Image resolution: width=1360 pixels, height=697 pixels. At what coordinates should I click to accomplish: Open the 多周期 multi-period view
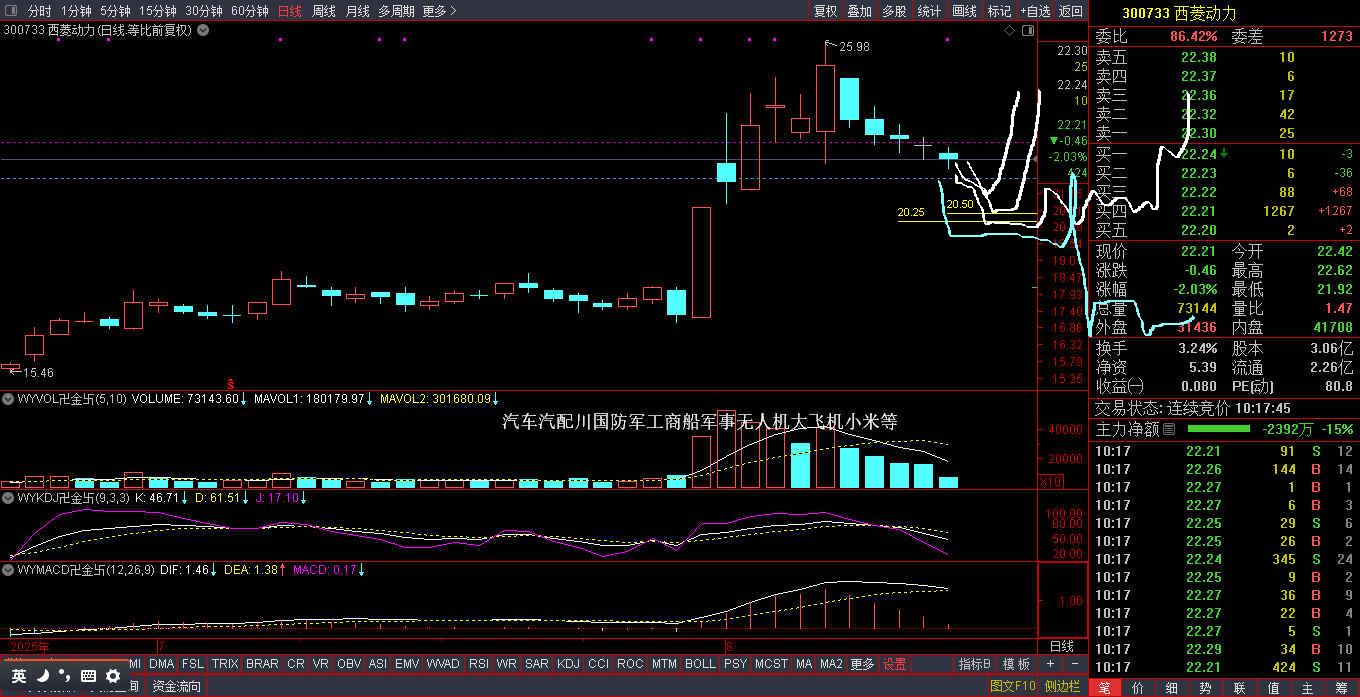tap(396, 11)
